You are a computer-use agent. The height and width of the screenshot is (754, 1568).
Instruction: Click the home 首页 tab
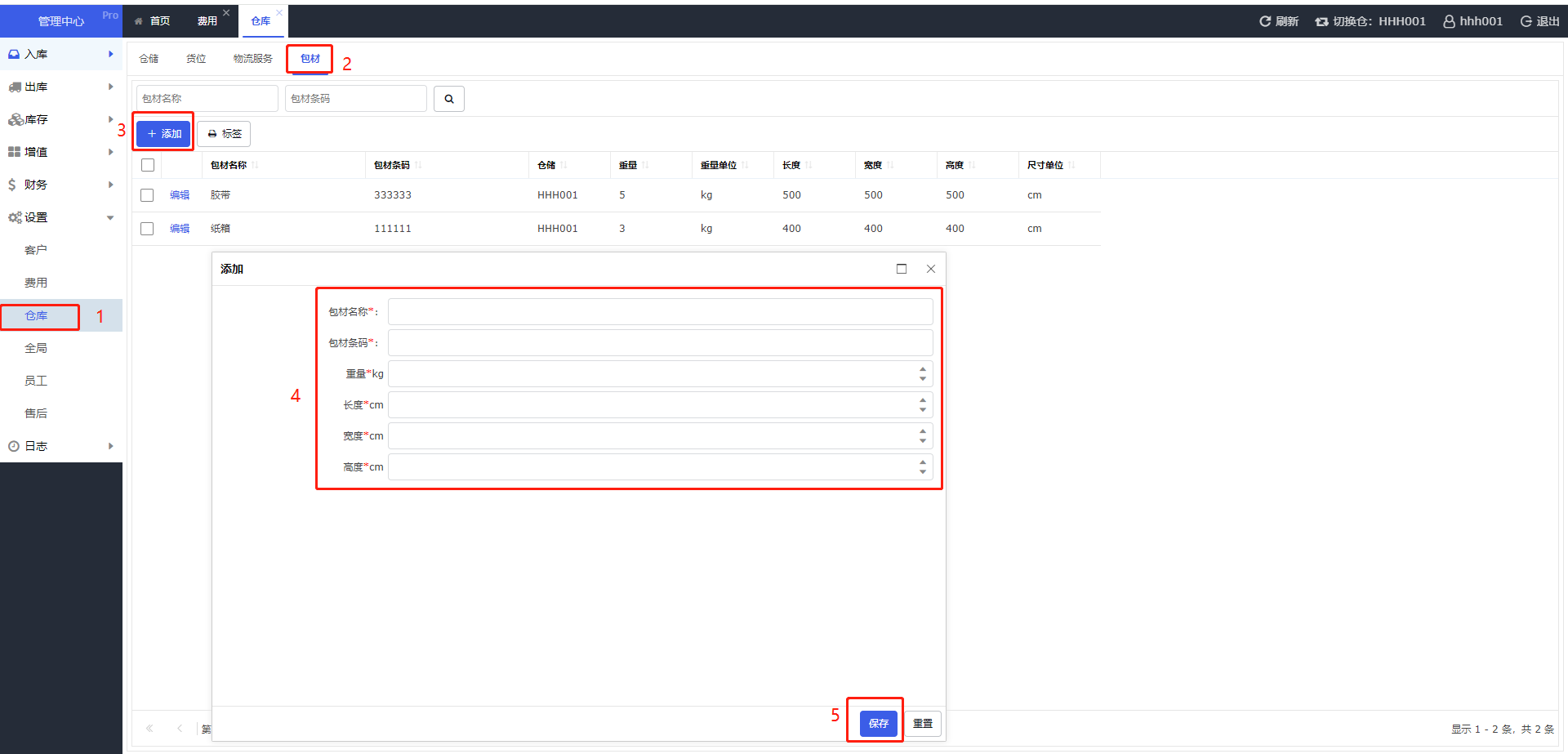point(153,21)
